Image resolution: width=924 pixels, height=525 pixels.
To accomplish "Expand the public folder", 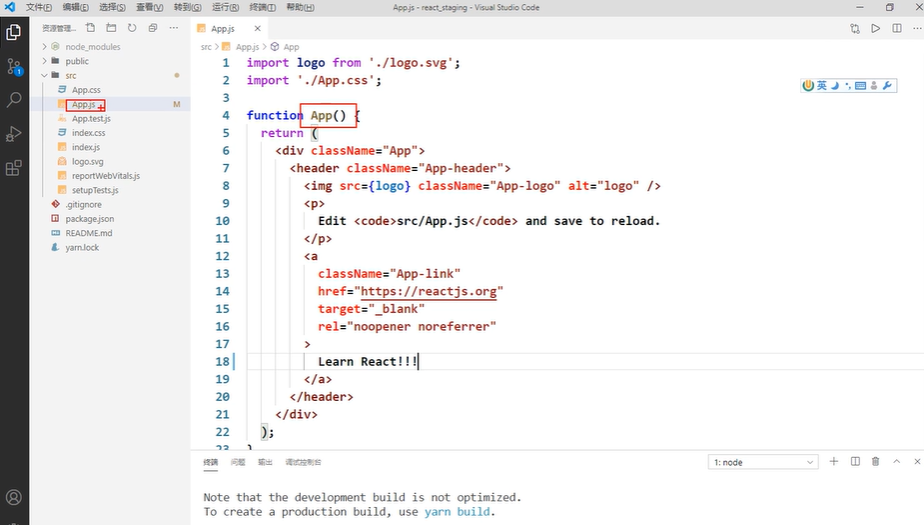I will coord(45,61).
